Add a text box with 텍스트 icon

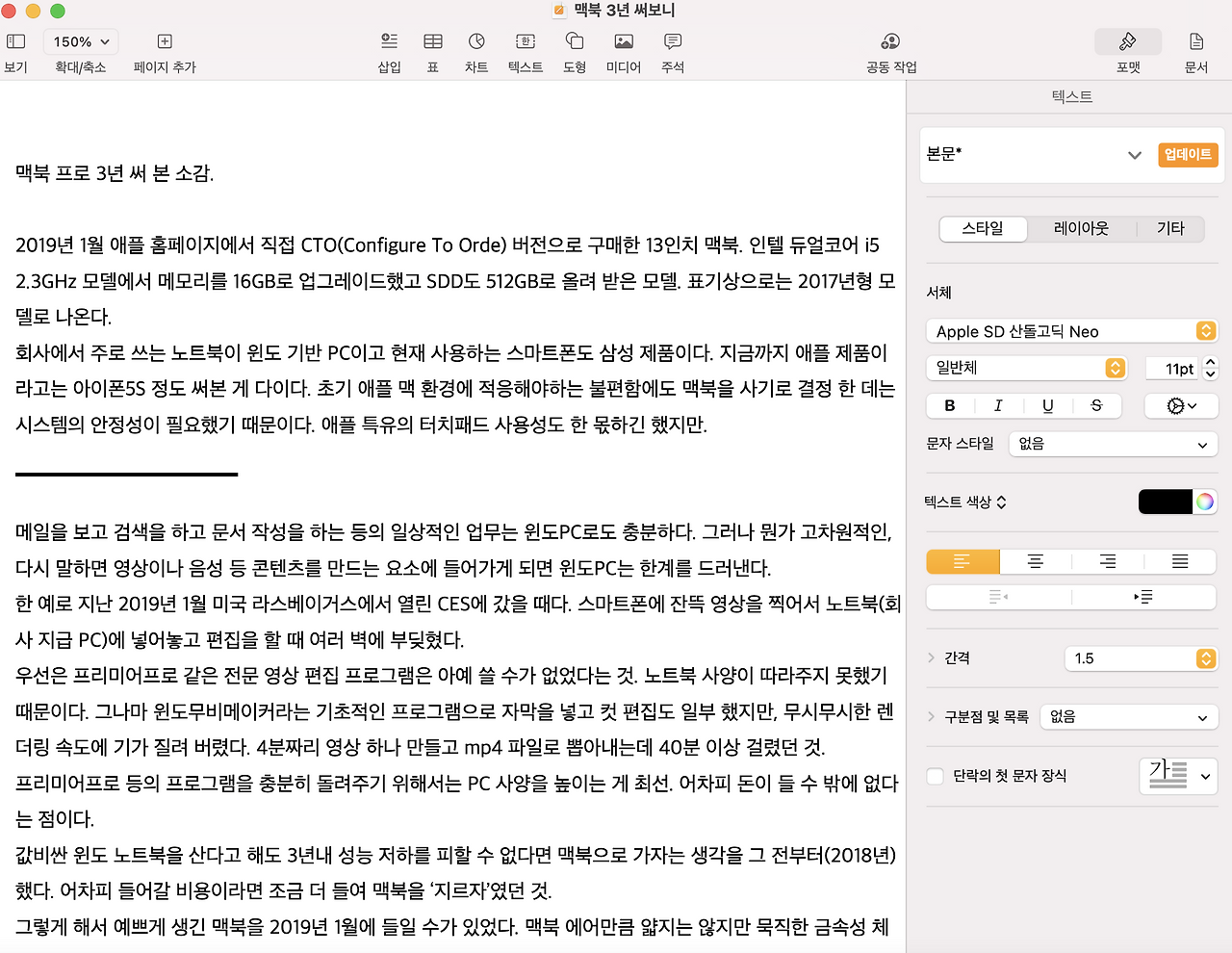click(526, 41)
